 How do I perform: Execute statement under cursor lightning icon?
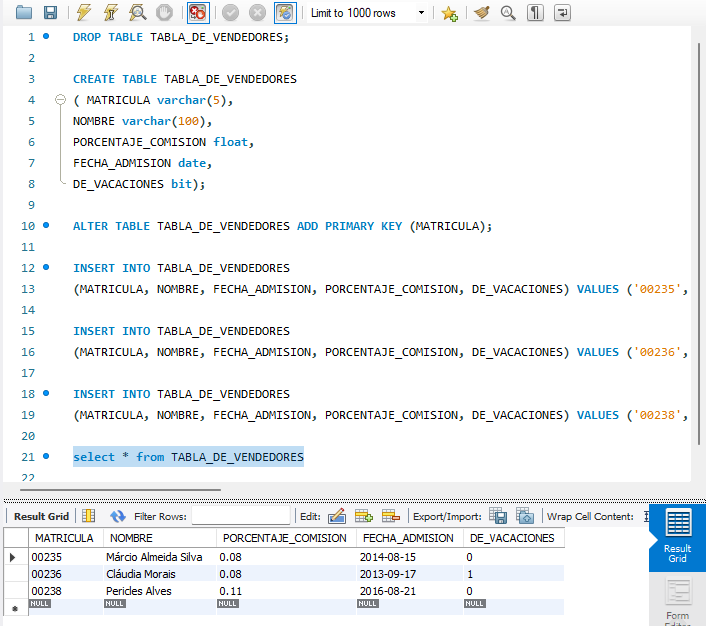[110, 13]
